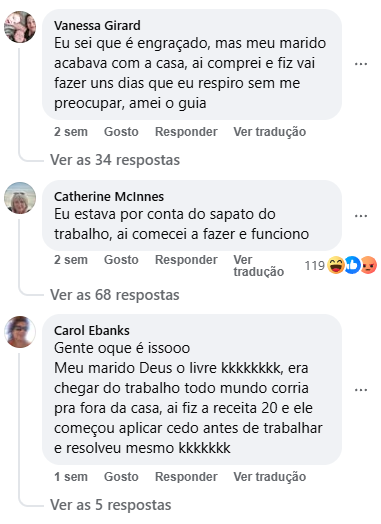Reply to Catherine McInnes's comment

point(186,260)
